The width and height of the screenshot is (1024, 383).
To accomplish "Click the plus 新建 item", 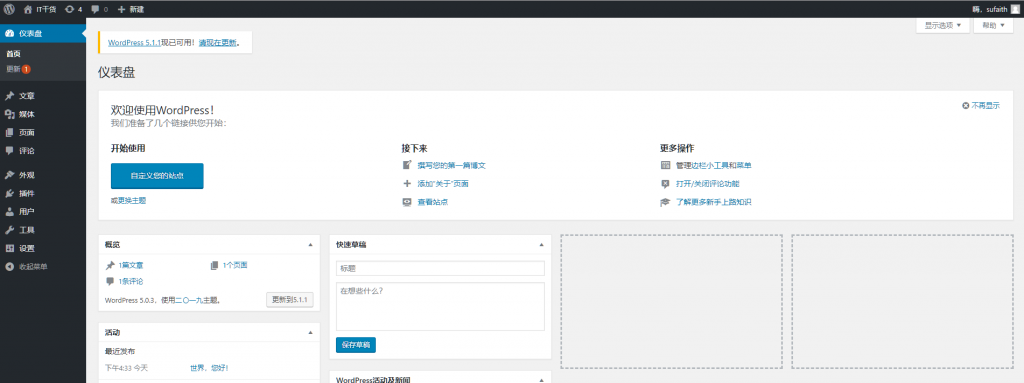I will pyautogui.click(x=131, y=9).
